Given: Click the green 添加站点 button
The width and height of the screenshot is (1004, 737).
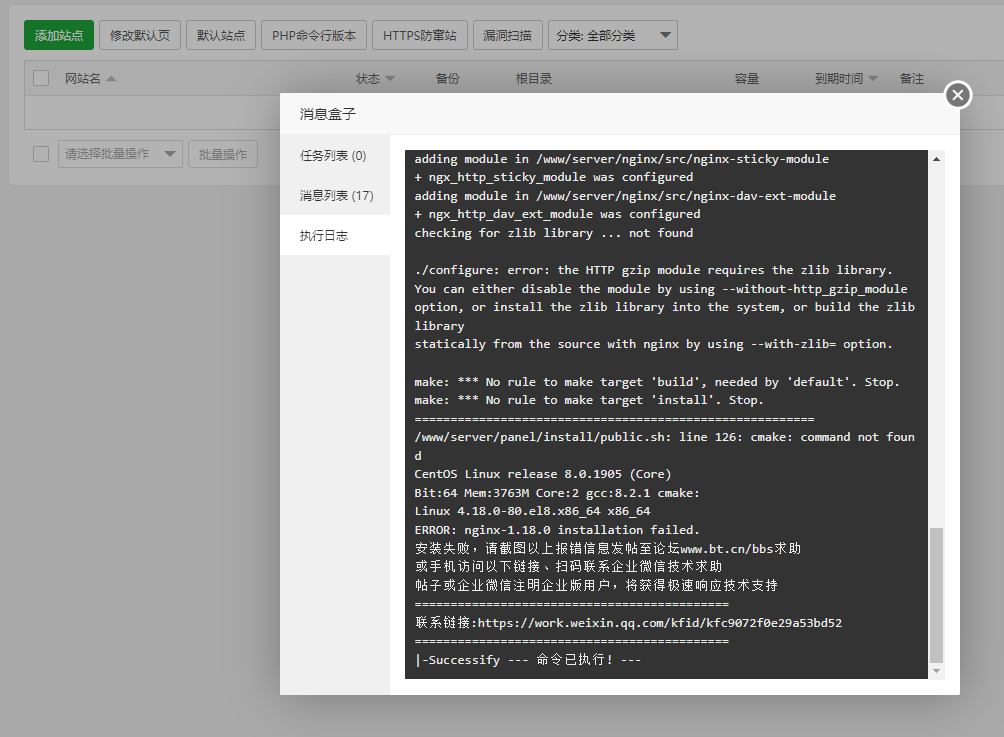Looking at the screenshot, I should tap(59, 35).
